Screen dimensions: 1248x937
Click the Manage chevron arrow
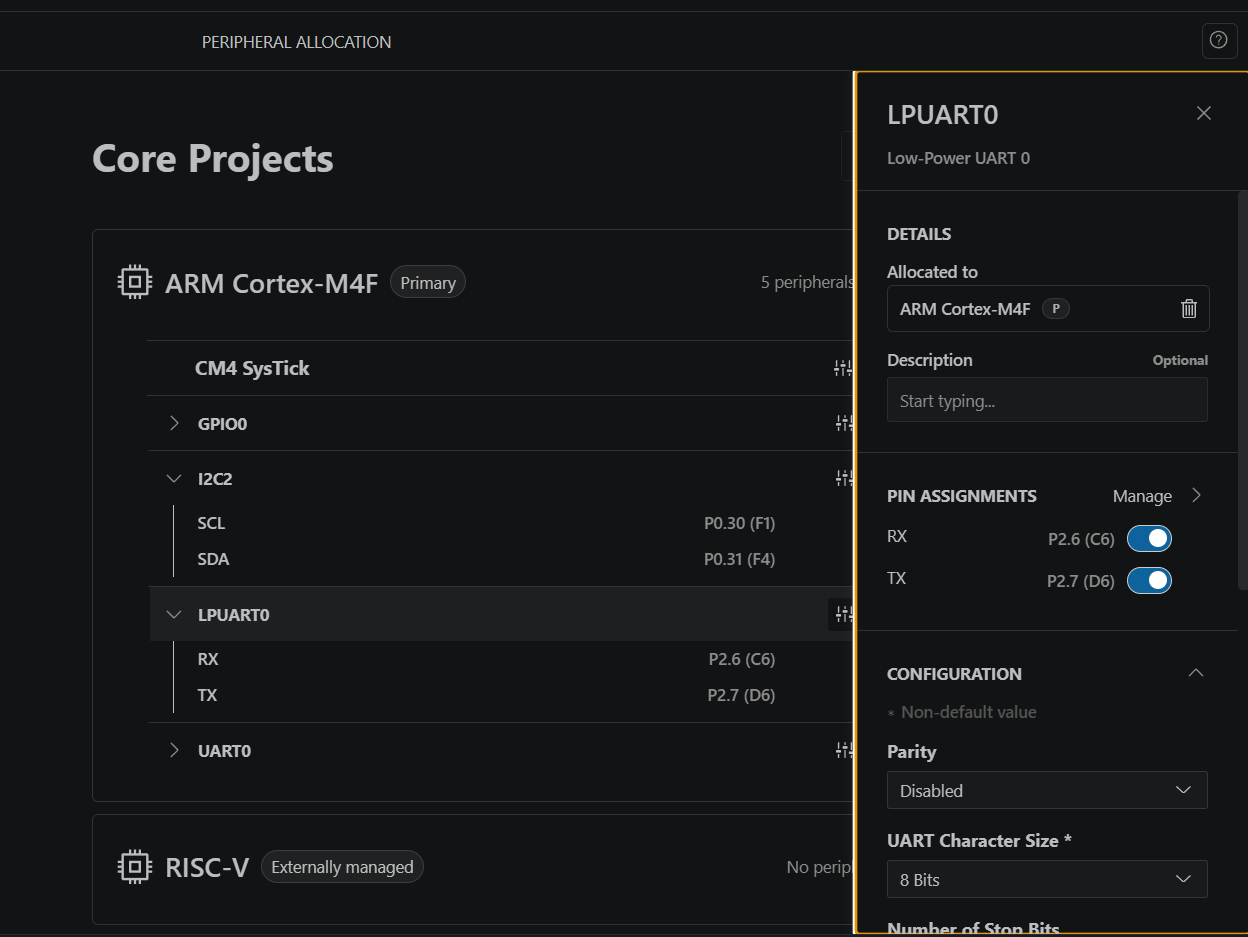(1196, 496)
